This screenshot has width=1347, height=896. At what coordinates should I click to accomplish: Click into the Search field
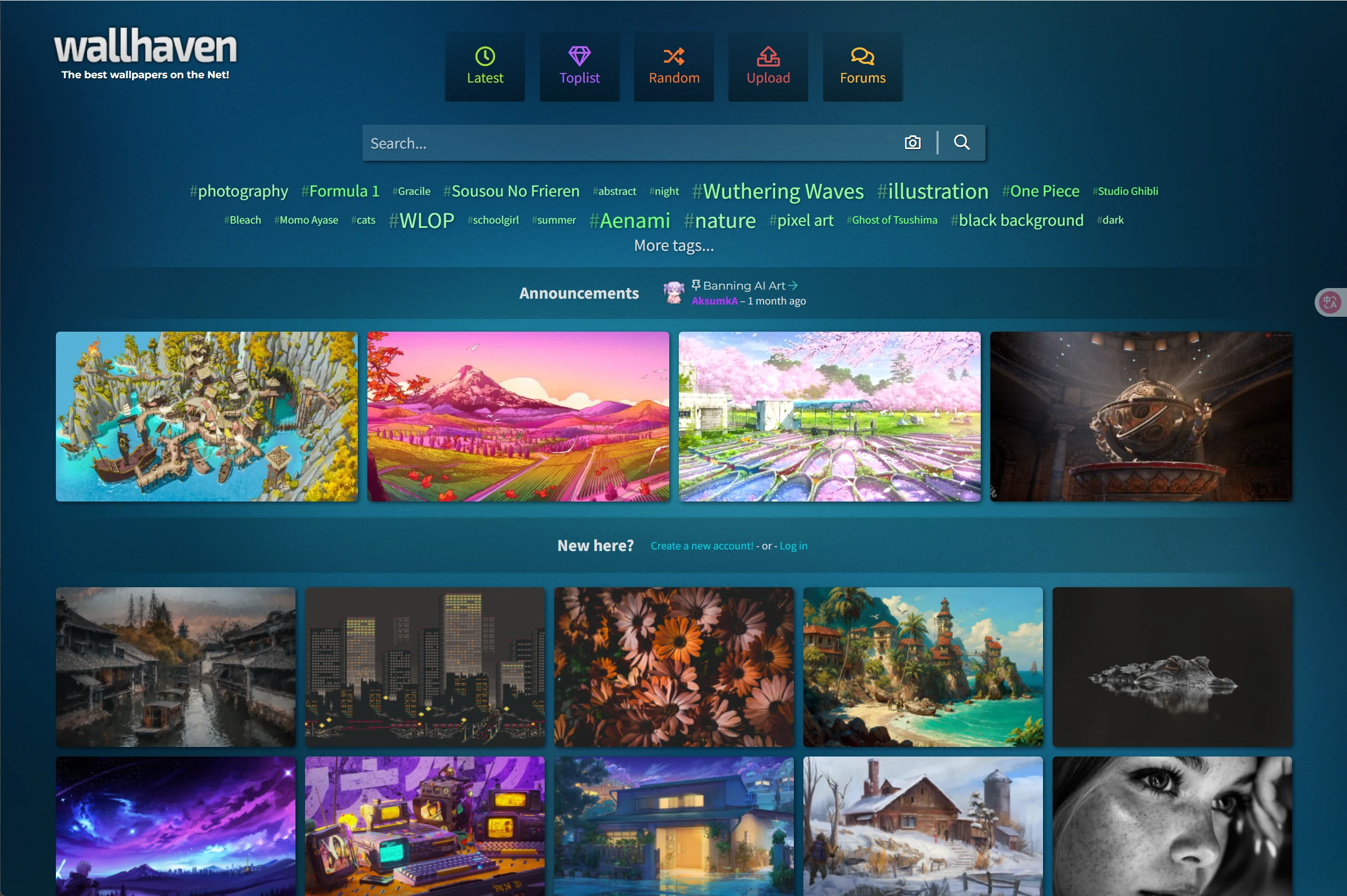click(x=629, y=143)
